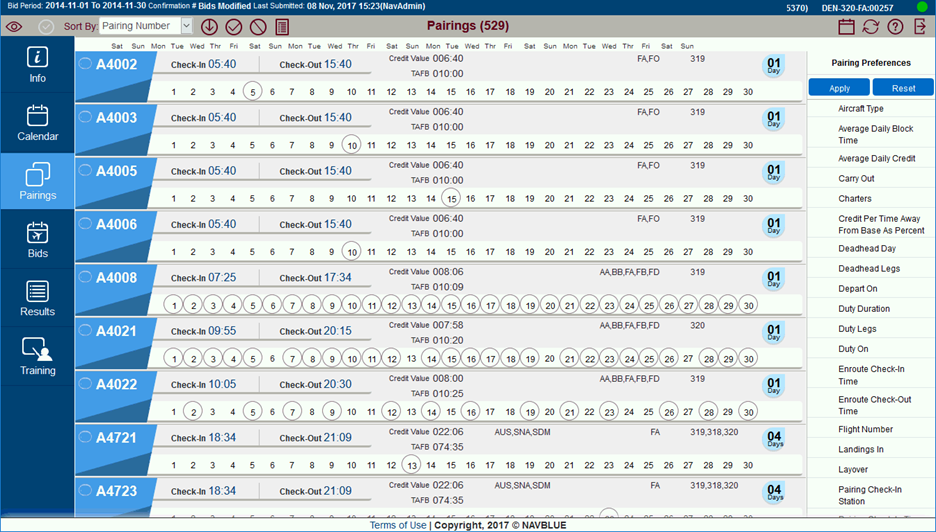Image resolution: width=936 pixels, height=532 pixels.
Task: Open the Calendar sidebar section
Action: pyautogui.click(x=37, y=123)
